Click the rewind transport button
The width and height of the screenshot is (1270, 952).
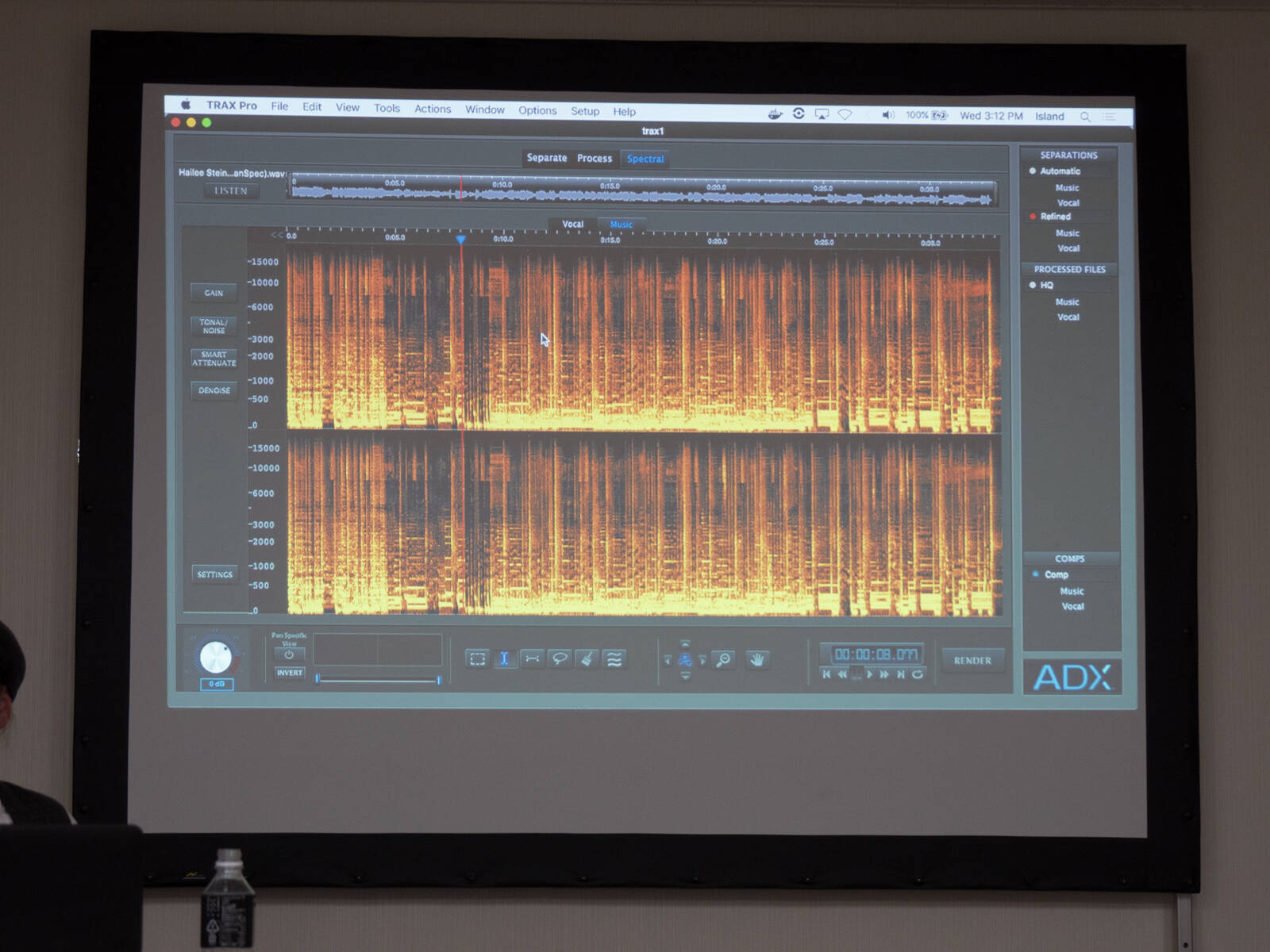841,674
